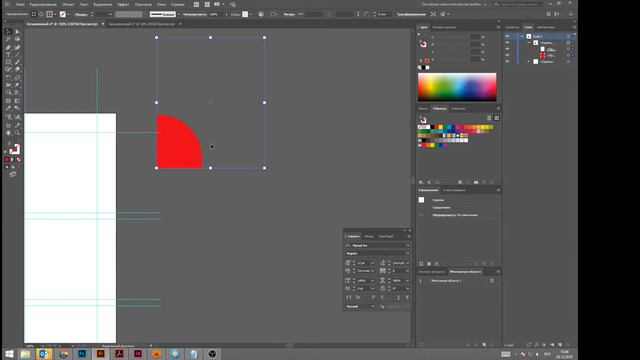Open the File (Файл) menu
640x360 pixels.
click(x=20, y=4)
